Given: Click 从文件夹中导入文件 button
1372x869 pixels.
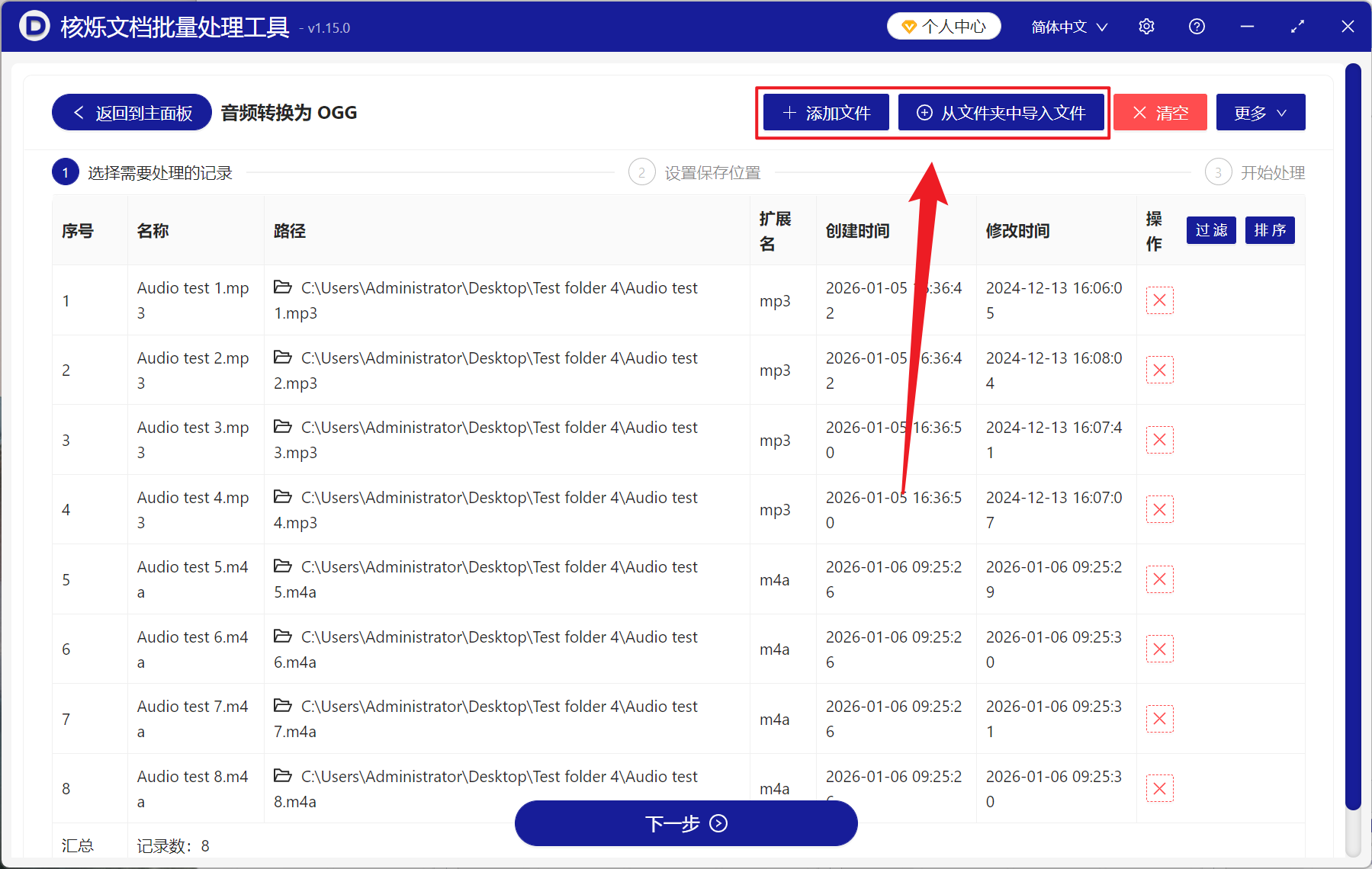Looking at the screenshot, I should [x=1001, y=112].
